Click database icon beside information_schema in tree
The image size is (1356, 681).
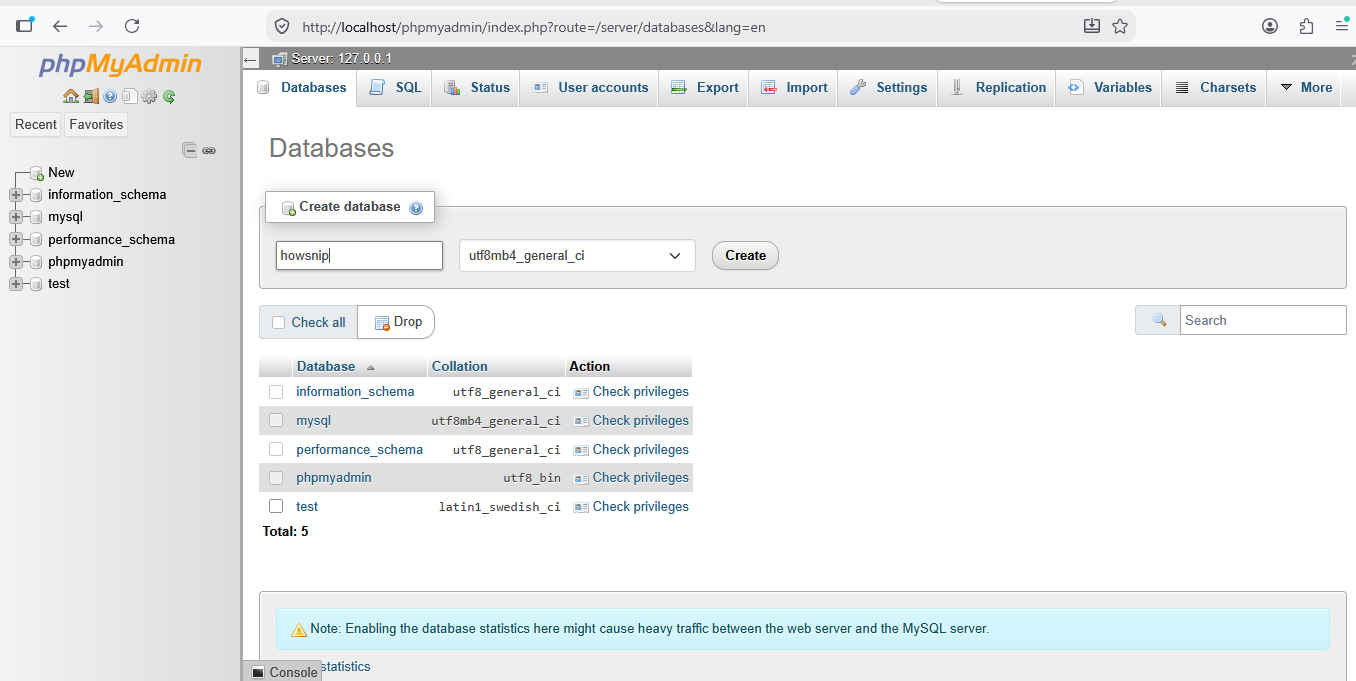36,195
